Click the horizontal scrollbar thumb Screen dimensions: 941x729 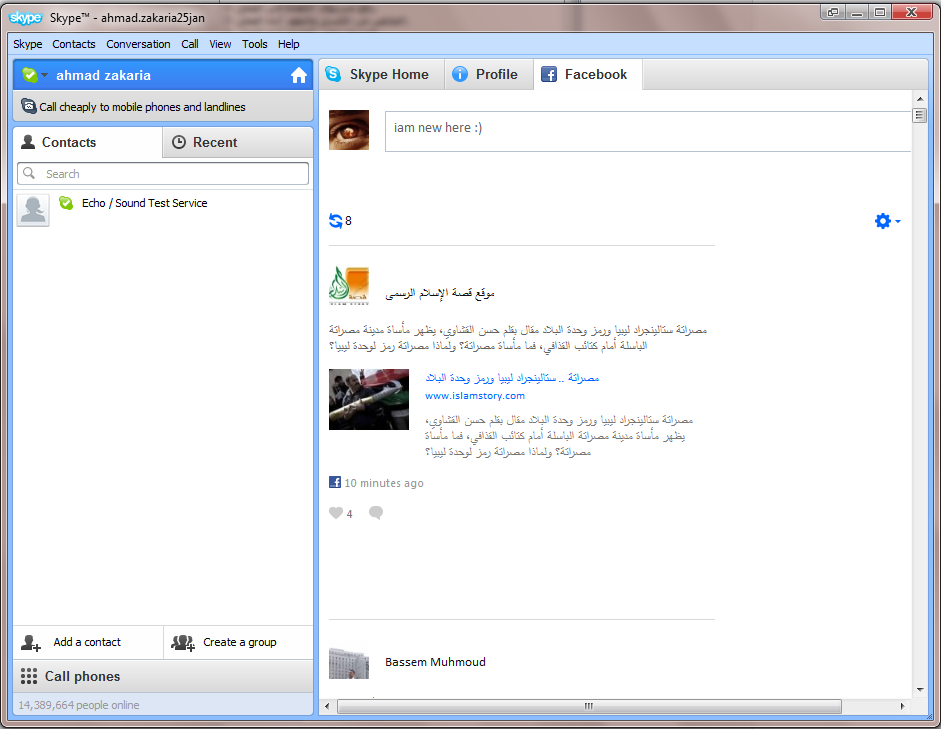tap(589, 706)
